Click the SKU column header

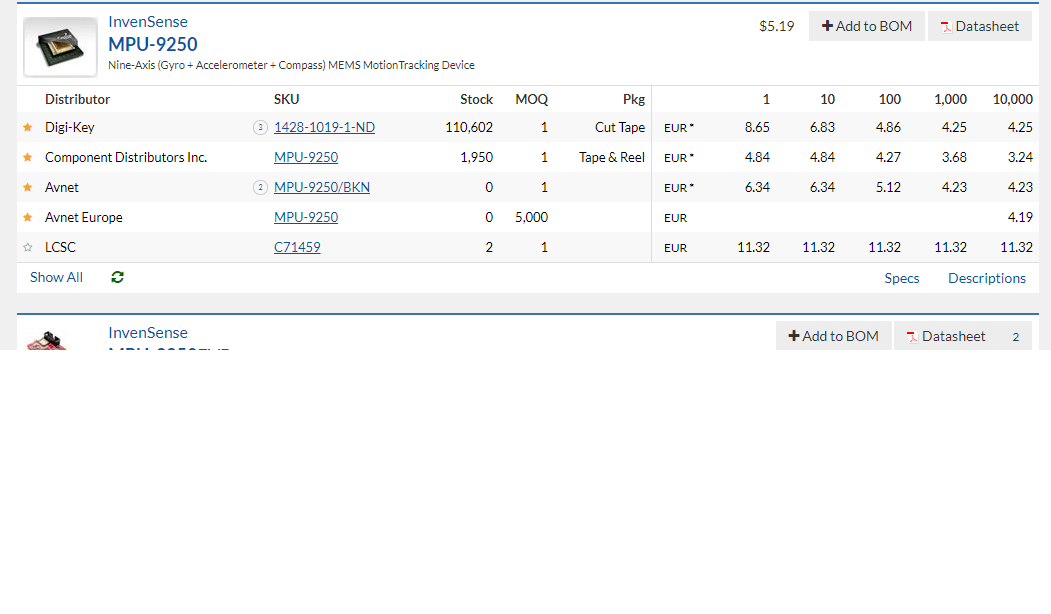point(286,99)
